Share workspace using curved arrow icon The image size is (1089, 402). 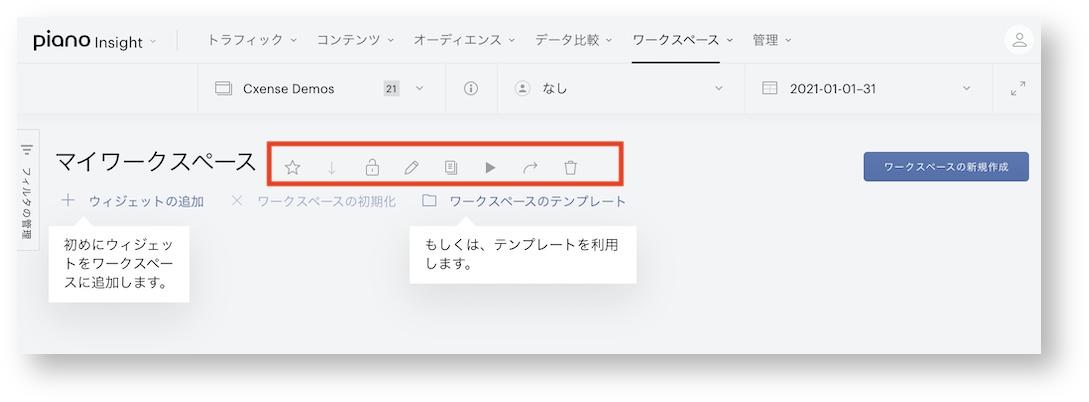(530, 167)
